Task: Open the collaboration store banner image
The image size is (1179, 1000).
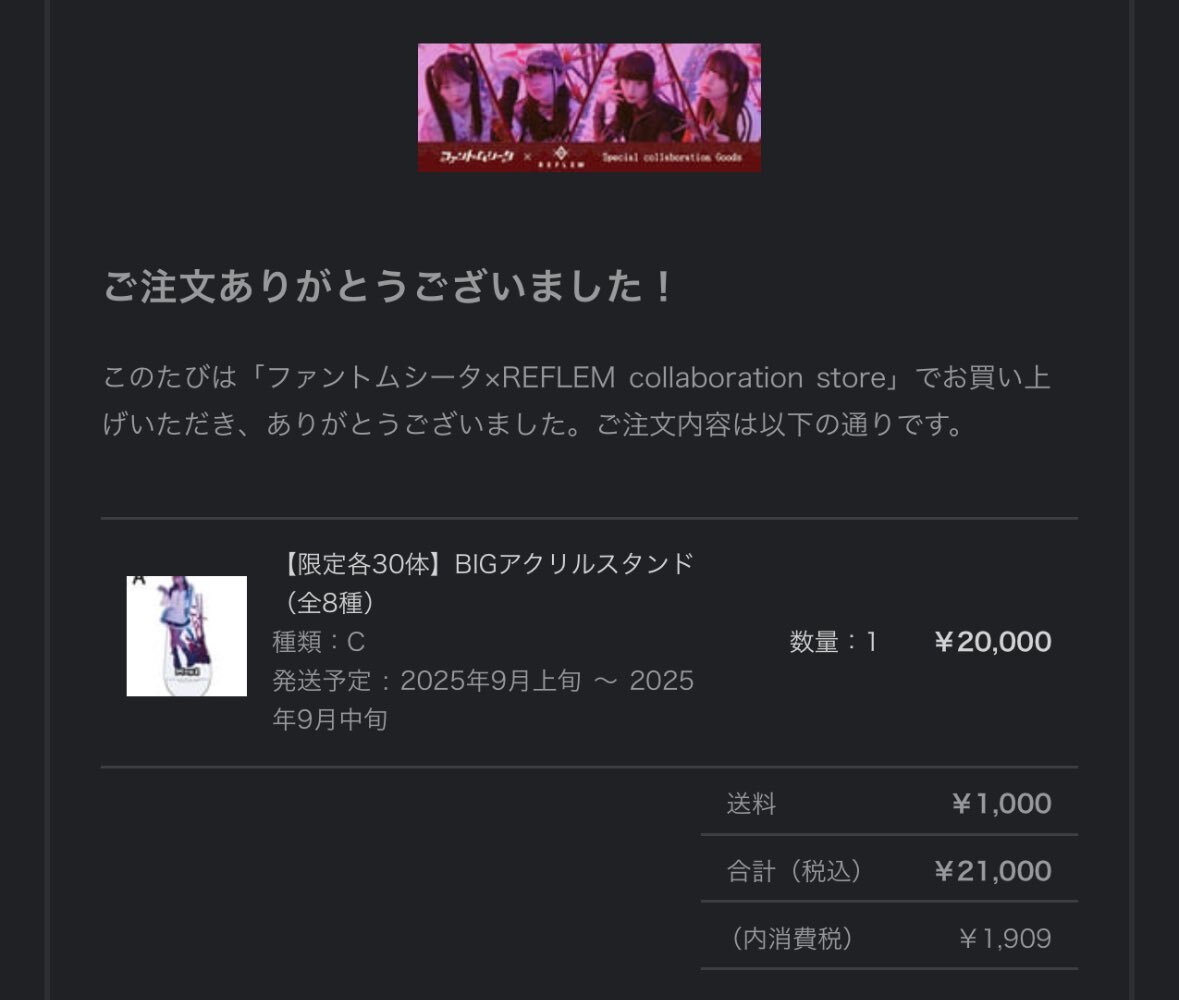Action: pyautogui.click(x=589, y=108)
